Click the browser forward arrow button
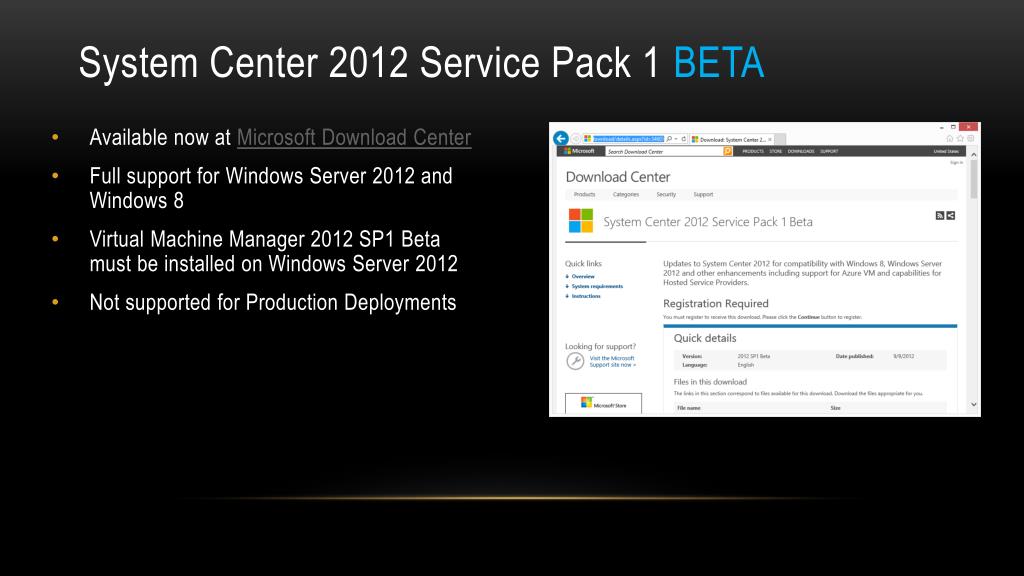This screenshot has height=576, width=1024. point(575,138)
